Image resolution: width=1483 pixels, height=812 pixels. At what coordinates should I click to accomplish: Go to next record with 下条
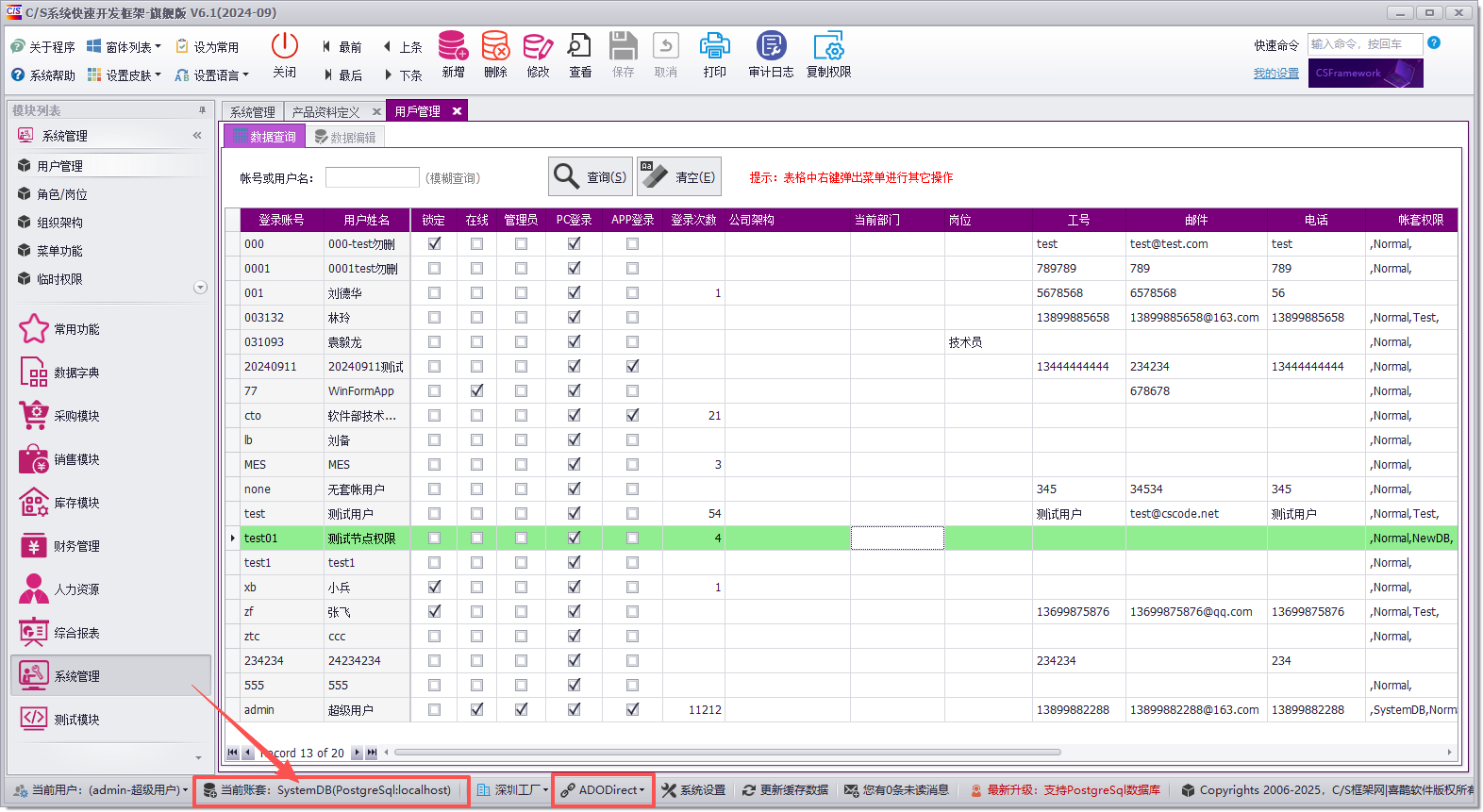click(x=402, y=75)
